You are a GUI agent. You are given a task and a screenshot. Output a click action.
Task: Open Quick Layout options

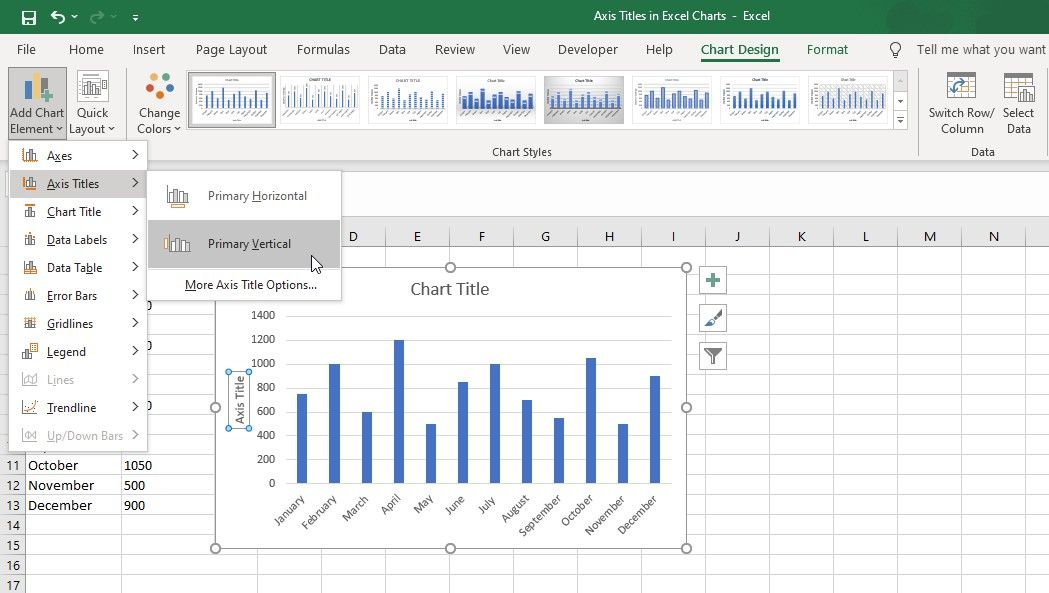point(93,103)
